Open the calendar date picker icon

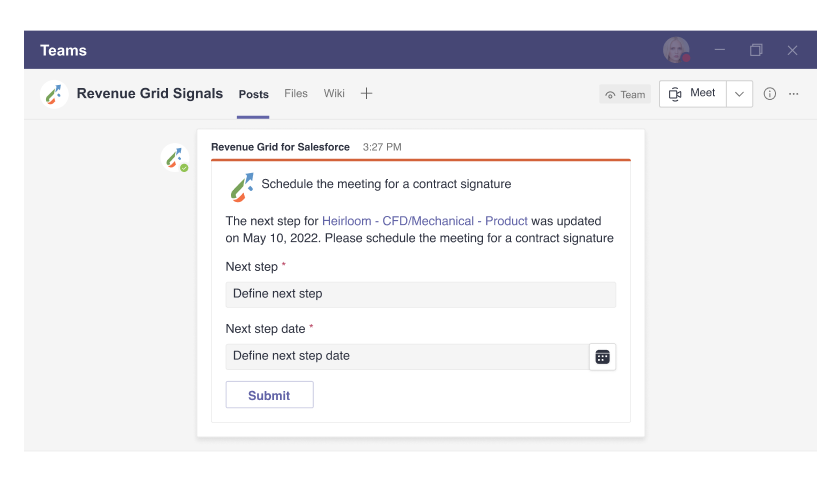602,357
